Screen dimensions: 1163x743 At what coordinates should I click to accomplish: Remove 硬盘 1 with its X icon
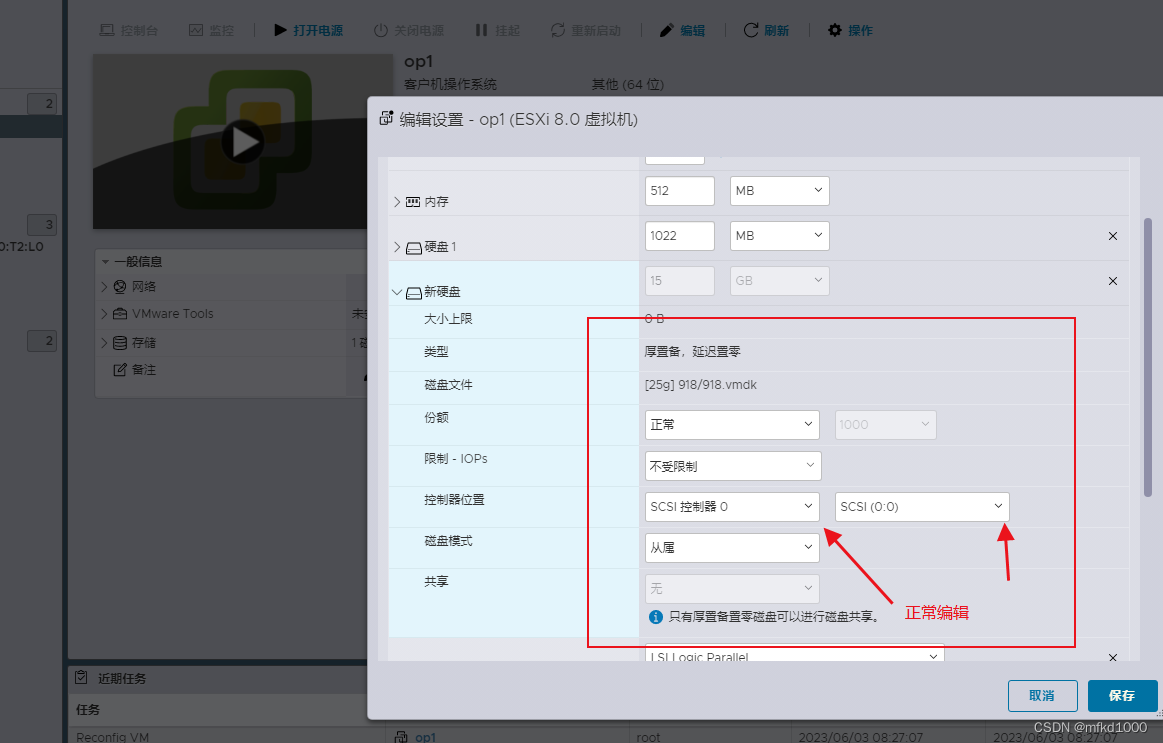1113,236
